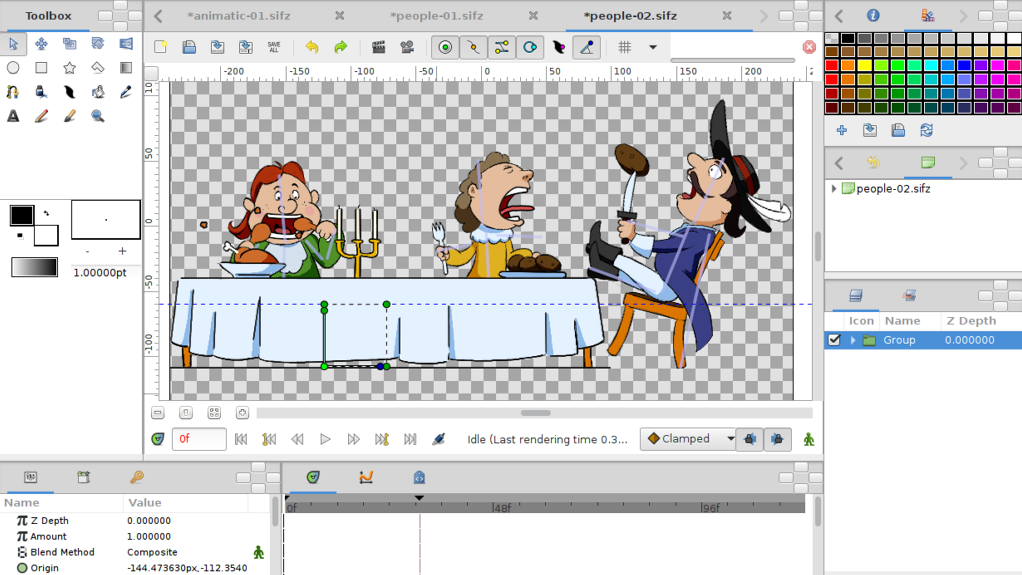This screenshot has height=575, width=1022.
Task: Click the Render clapperboard icon
Action: [x=378, y=47]
